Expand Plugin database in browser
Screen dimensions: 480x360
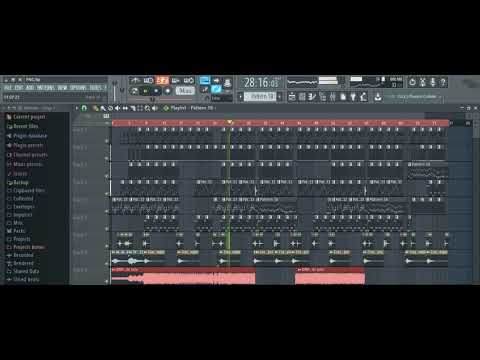pos(27,136)
